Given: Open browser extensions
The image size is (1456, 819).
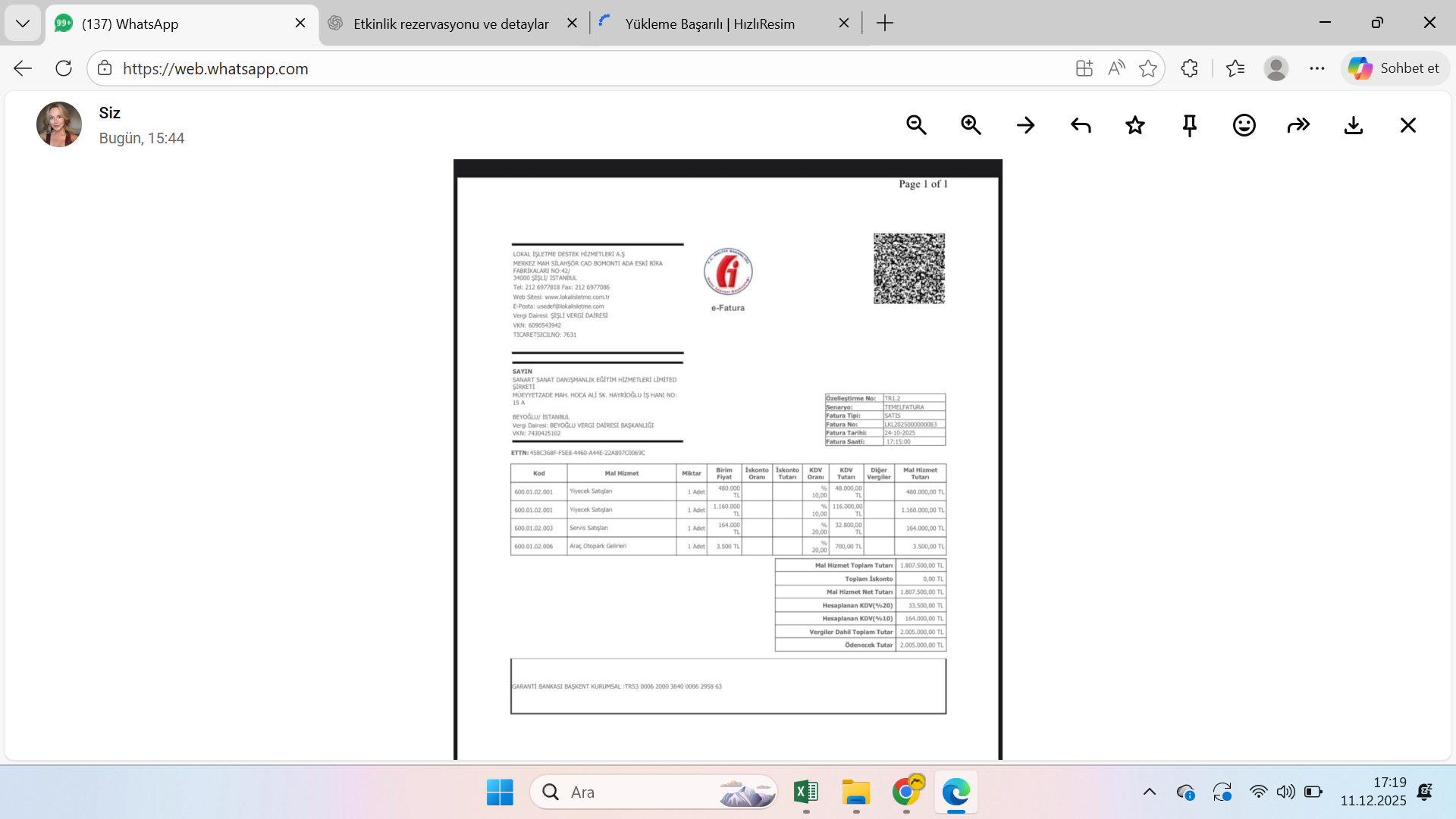Looking at the screenshot, I should tap(1189, 68).
